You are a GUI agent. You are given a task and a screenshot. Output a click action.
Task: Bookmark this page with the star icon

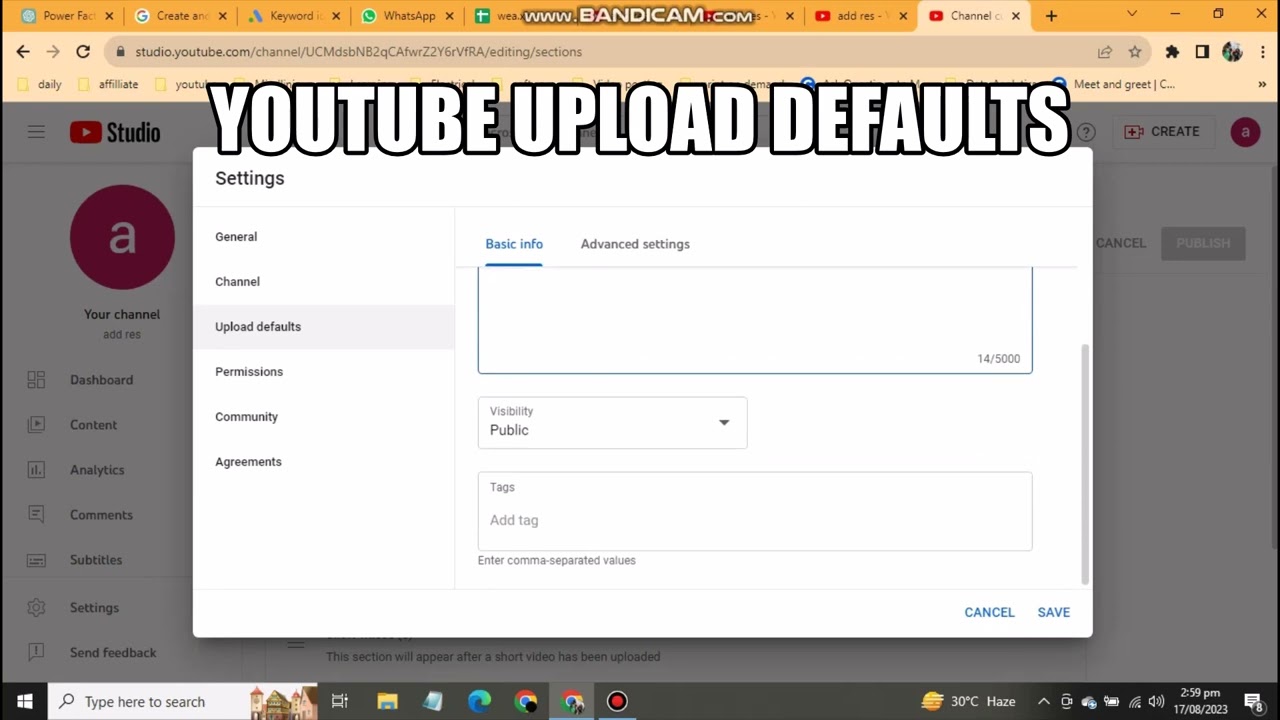[x=1135, y=52]
